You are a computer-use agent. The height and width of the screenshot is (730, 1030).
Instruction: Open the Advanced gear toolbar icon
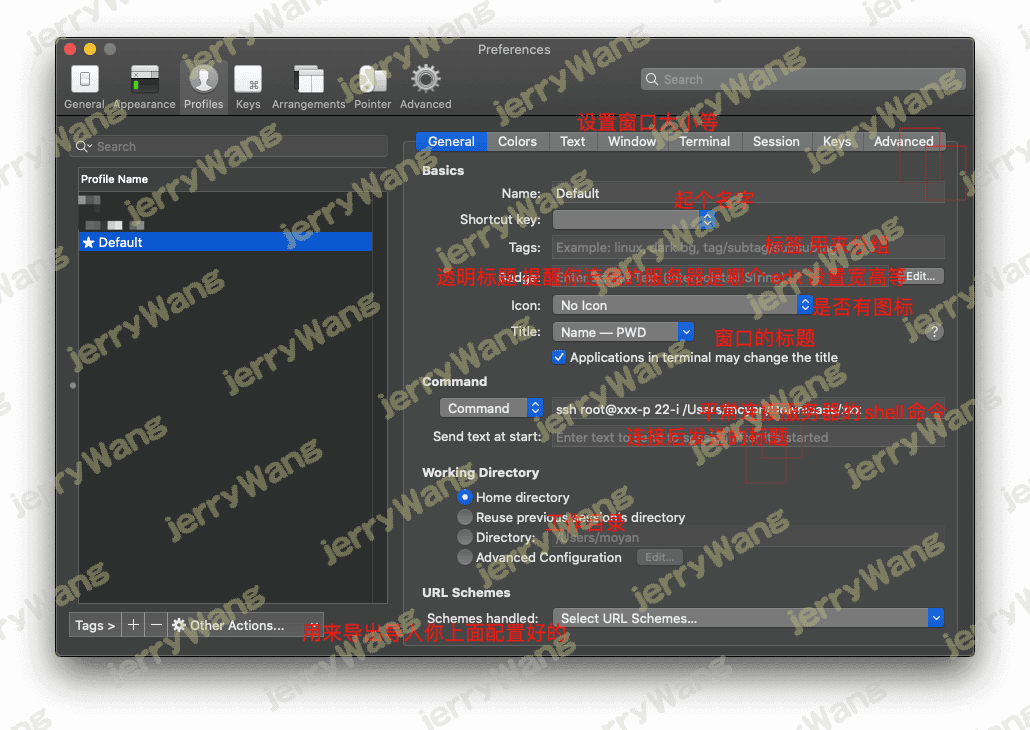pos(426,86)
